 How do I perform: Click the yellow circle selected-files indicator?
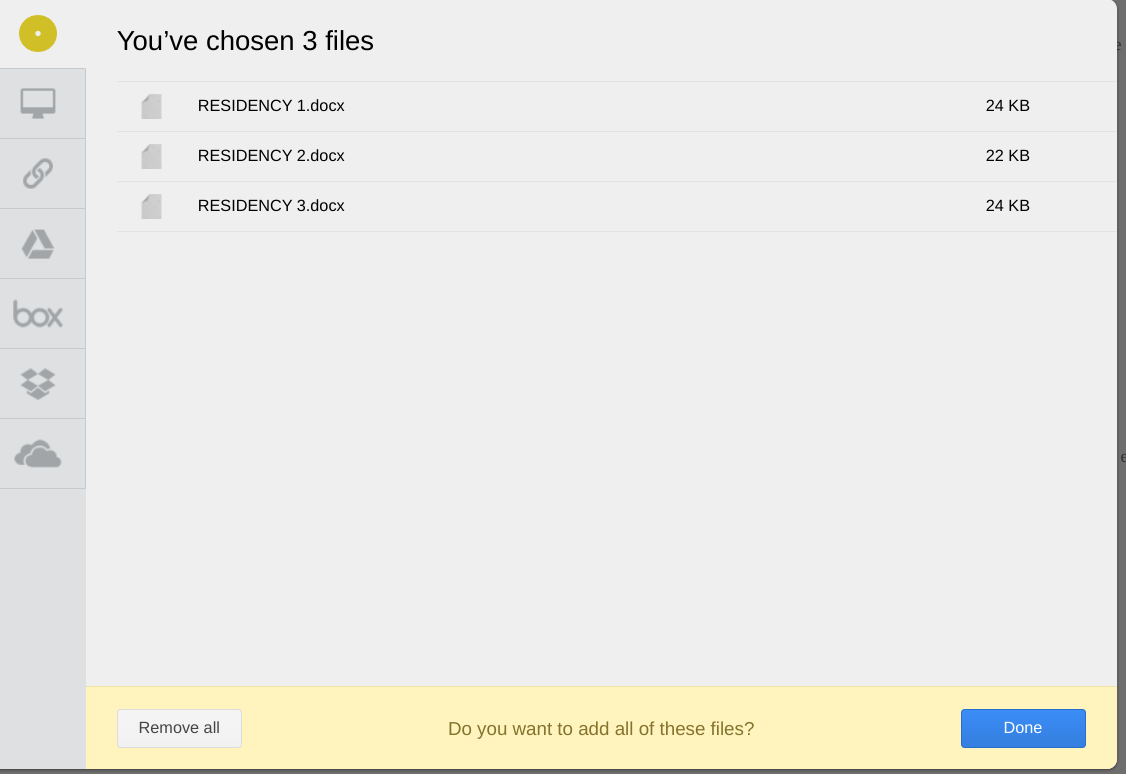tap(38, 34)
